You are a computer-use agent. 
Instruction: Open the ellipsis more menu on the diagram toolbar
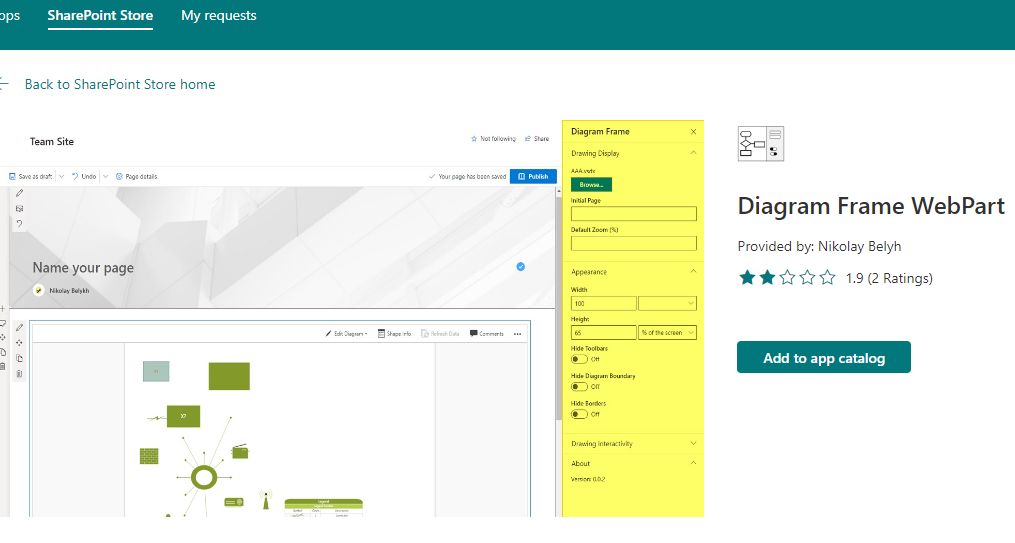point(517,334)
